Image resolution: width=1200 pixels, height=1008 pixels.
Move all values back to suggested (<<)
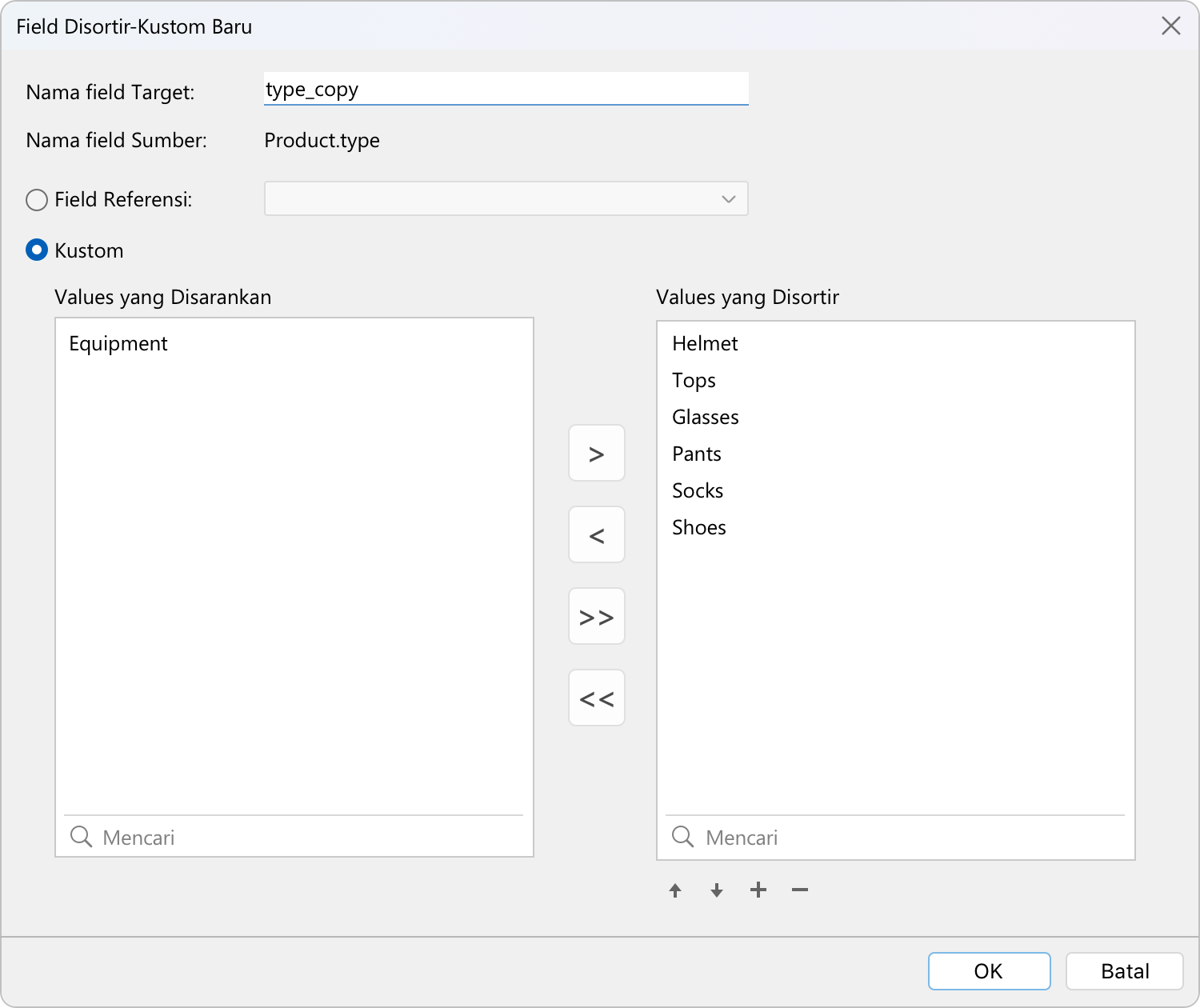pos(596,698)
